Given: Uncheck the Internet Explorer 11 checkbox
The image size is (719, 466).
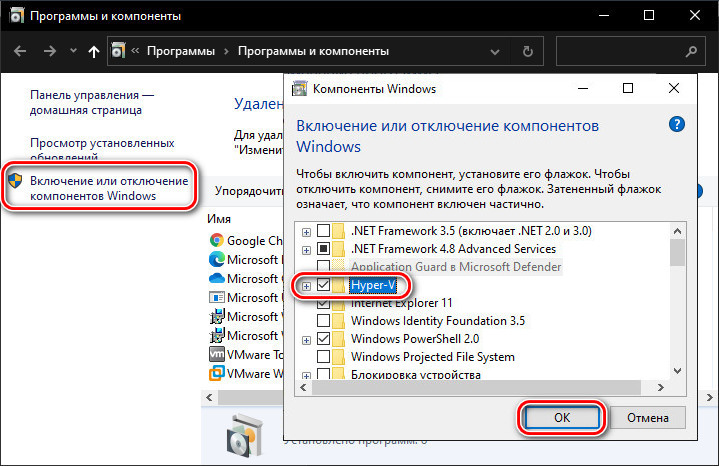Looking at the screenshot, I should pos(323,303).
